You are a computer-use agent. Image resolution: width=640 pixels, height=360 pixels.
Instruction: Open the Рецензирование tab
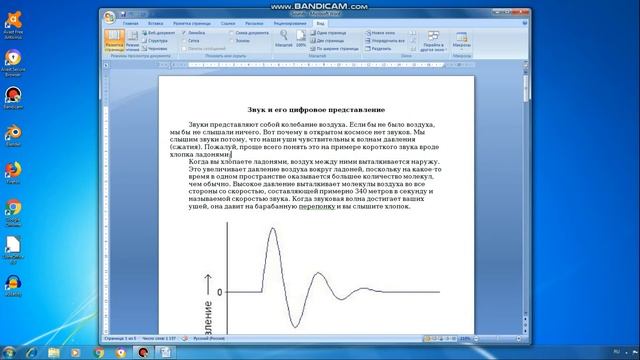click(x=290, y=24)
